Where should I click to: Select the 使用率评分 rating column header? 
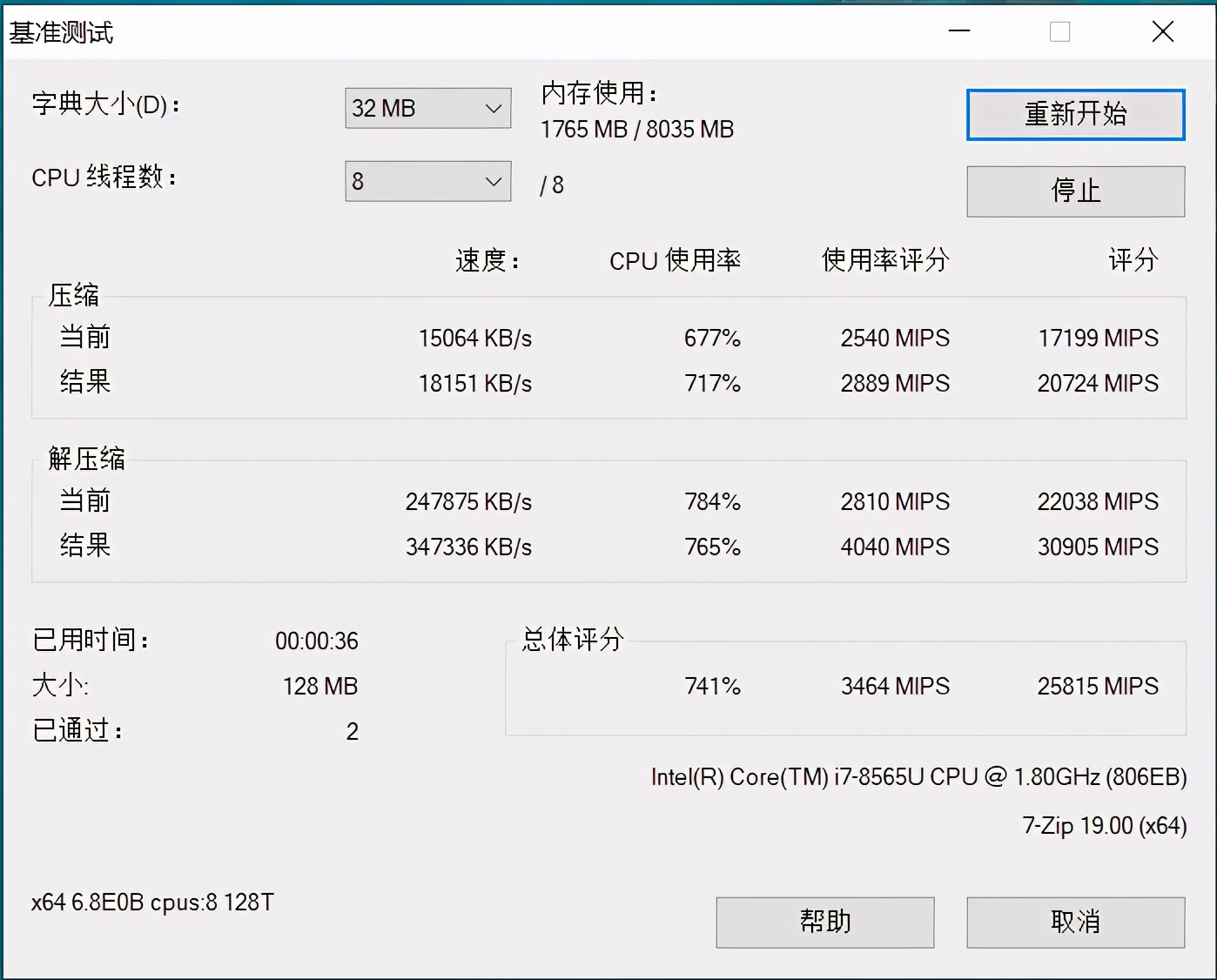(x=884, y=259)
